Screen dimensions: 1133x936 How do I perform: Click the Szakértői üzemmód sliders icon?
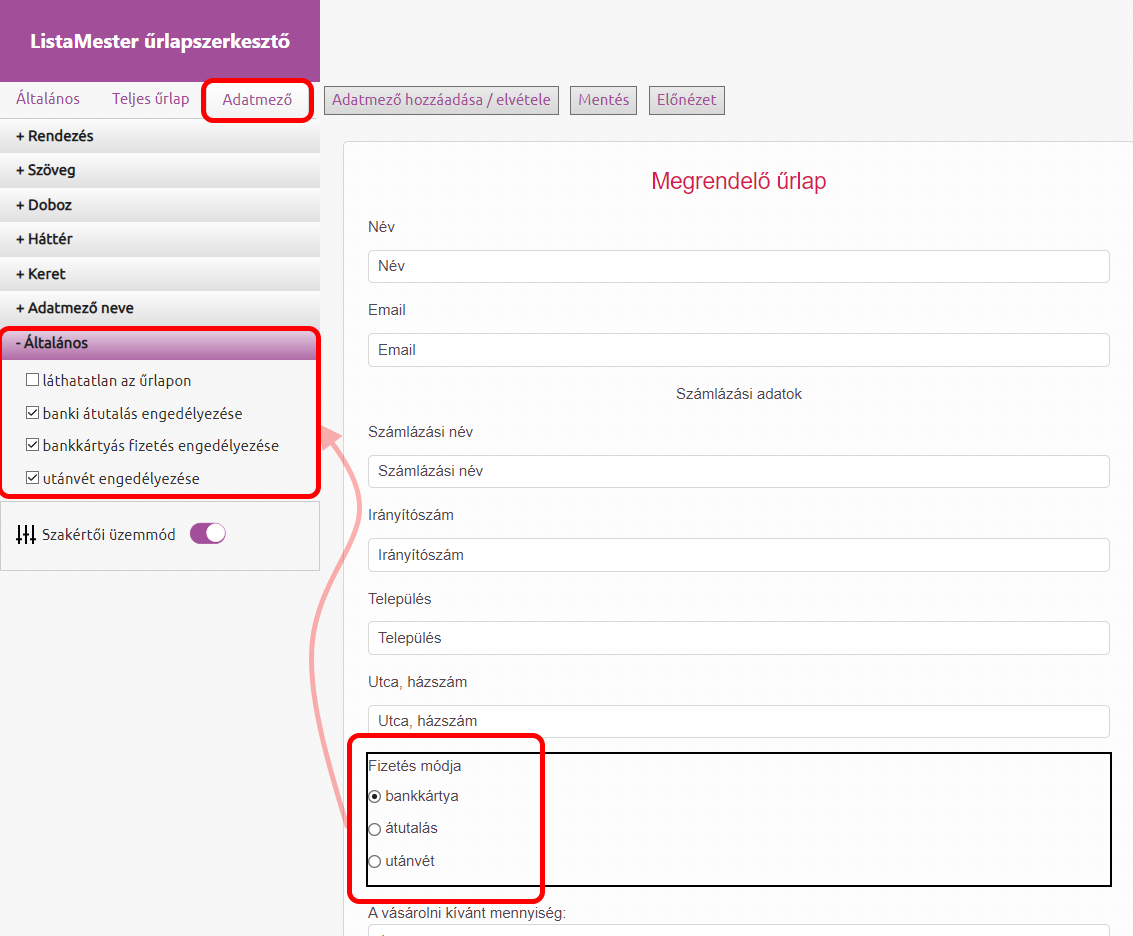(x=26, y=534)
